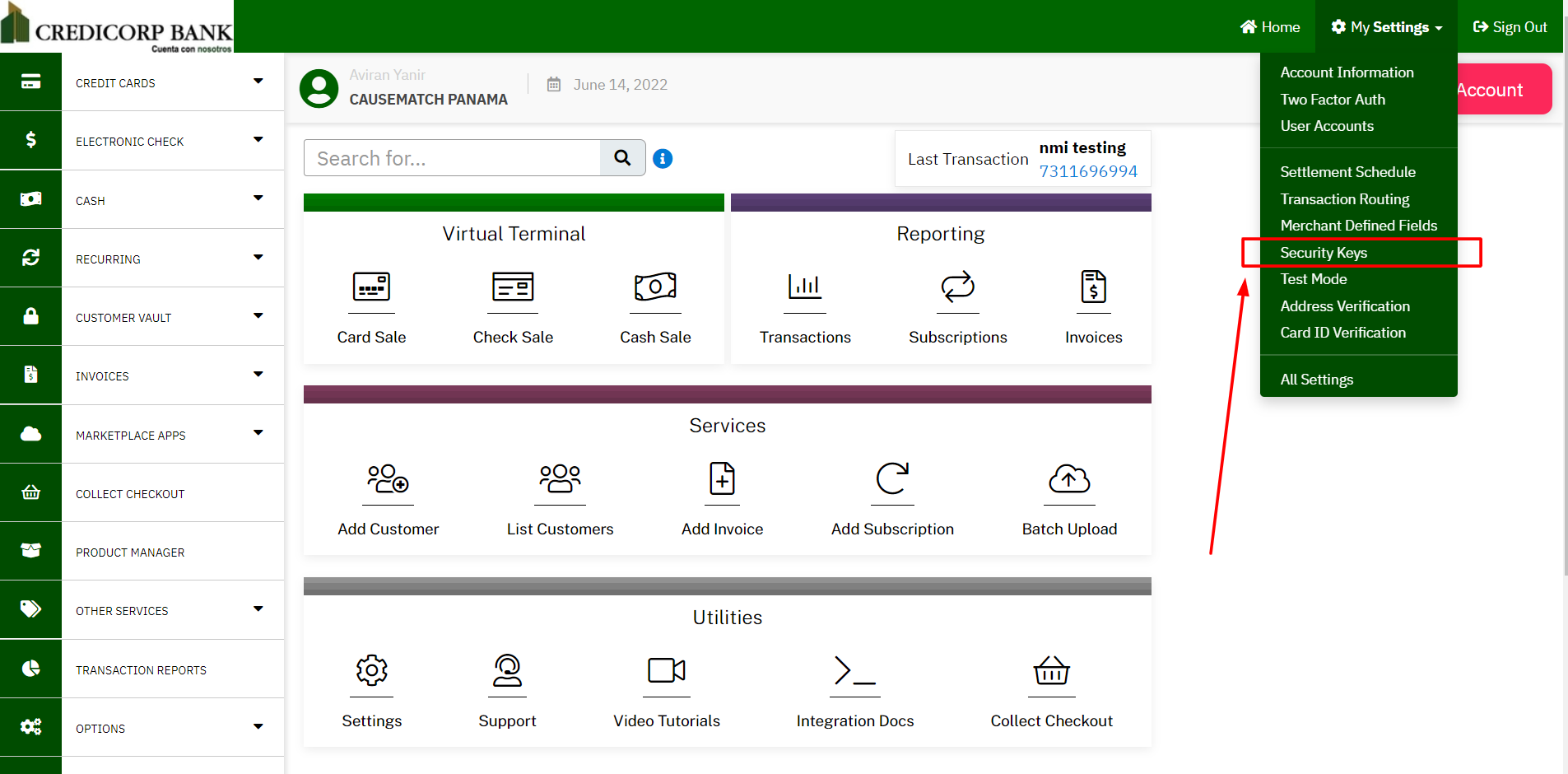Open the Card Sale terminal icon
This screenshot has width=1568, height=774.
(x=371, y=287)
